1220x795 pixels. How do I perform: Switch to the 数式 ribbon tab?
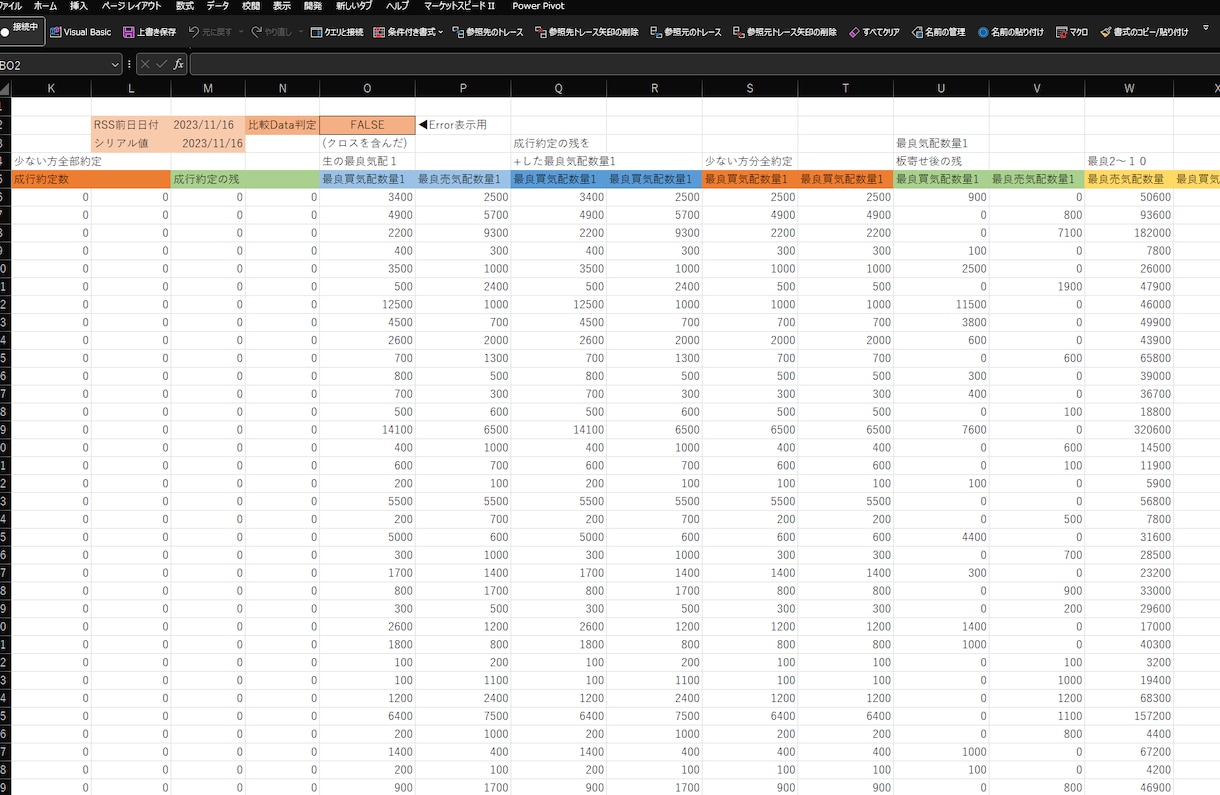point(185,6)
